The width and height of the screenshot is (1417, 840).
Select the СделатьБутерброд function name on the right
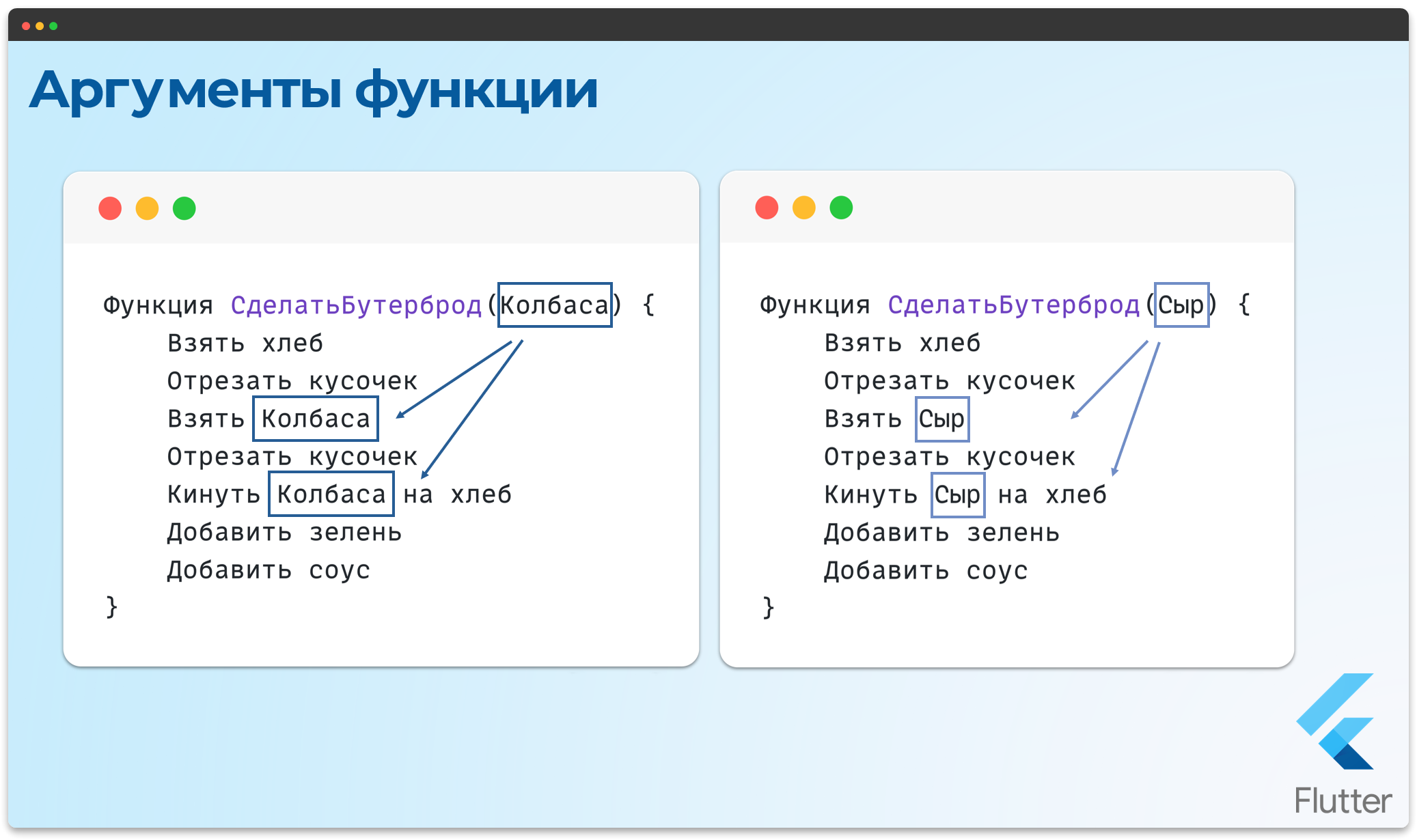point(1014,305)
